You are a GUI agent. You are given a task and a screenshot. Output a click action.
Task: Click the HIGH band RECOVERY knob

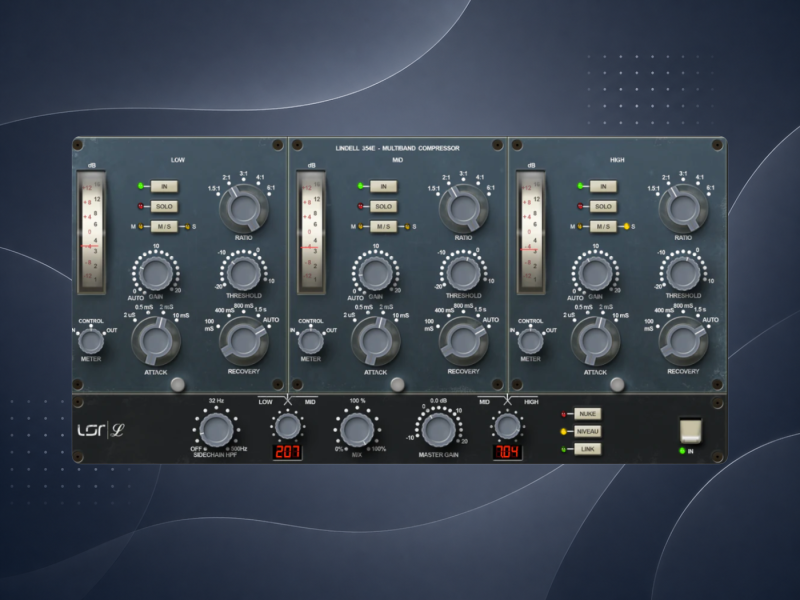pos(683,340)
